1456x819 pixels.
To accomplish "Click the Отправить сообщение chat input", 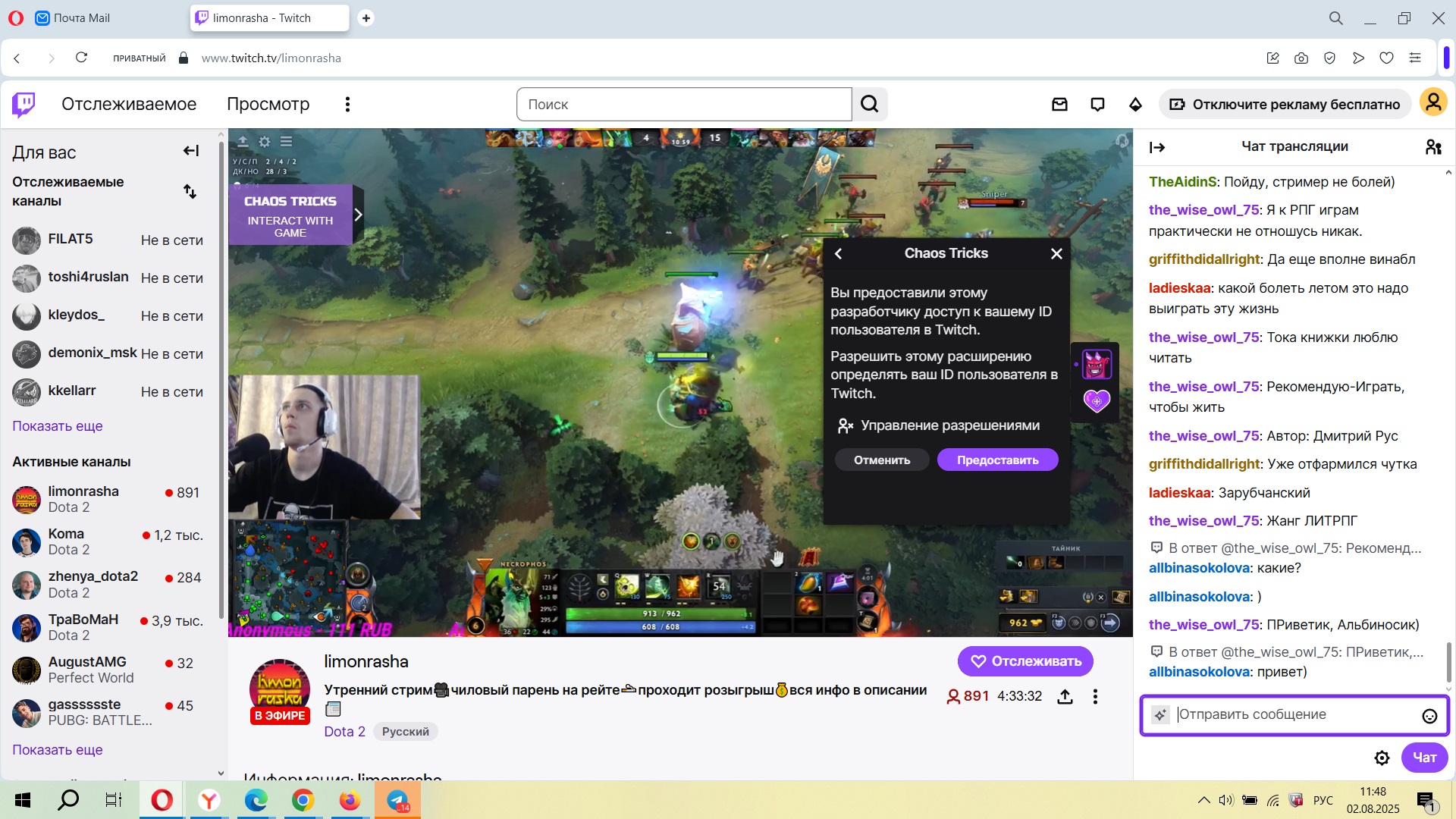I will point(1295,714).
